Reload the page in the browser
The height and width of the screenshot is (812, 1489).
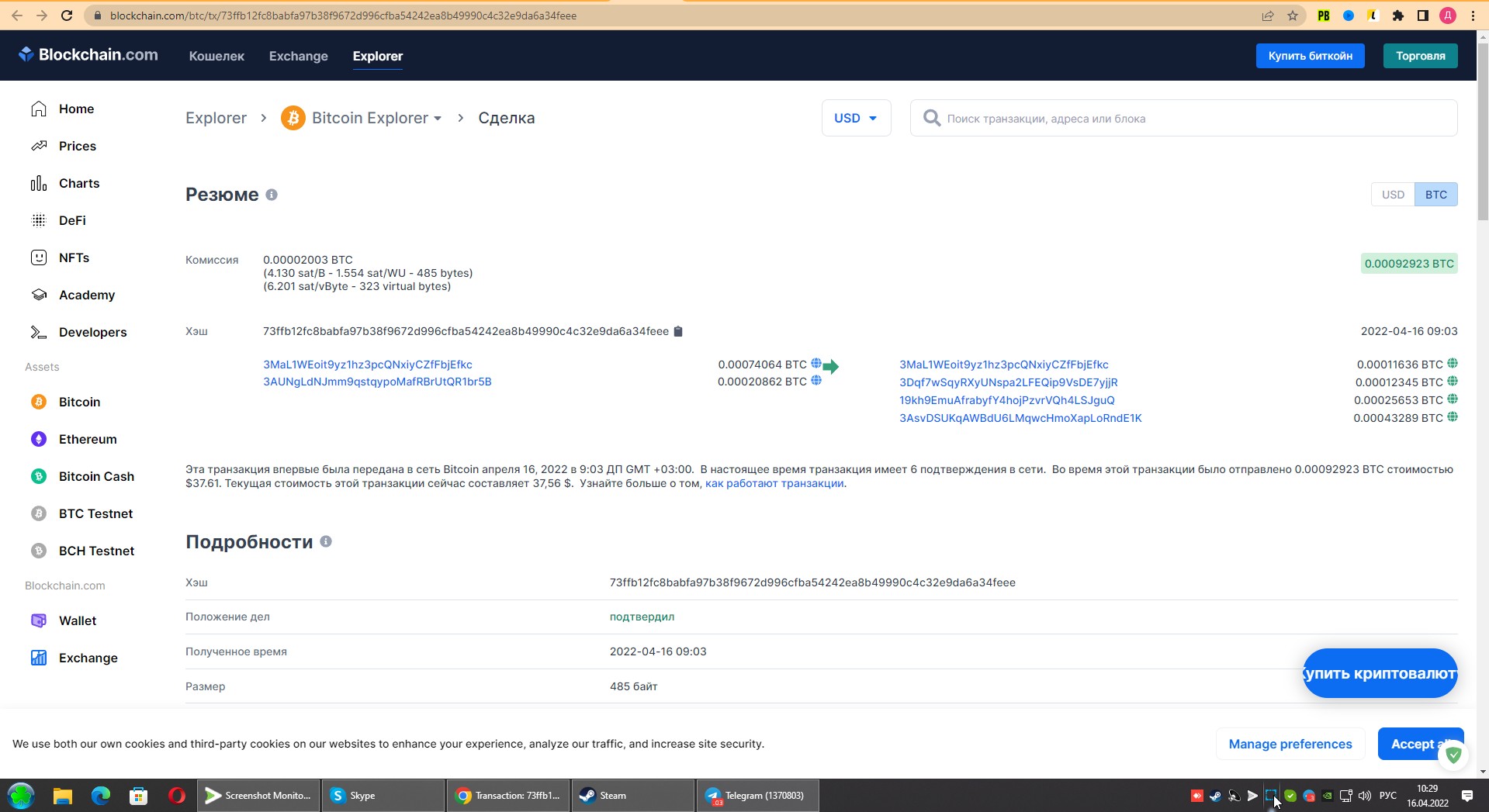(67, 16)
